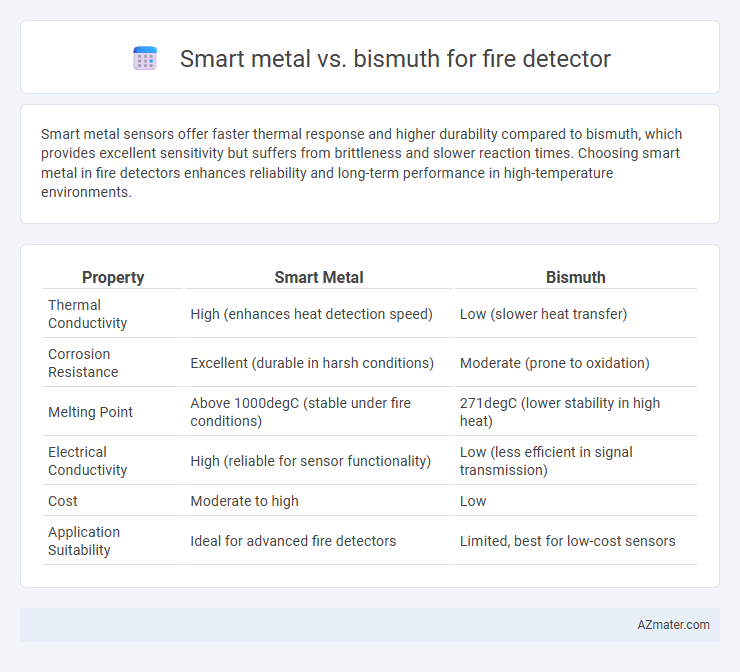Click the table calendar icon beside title
This screenshot has width=740, height=672.
click(145, 59)
